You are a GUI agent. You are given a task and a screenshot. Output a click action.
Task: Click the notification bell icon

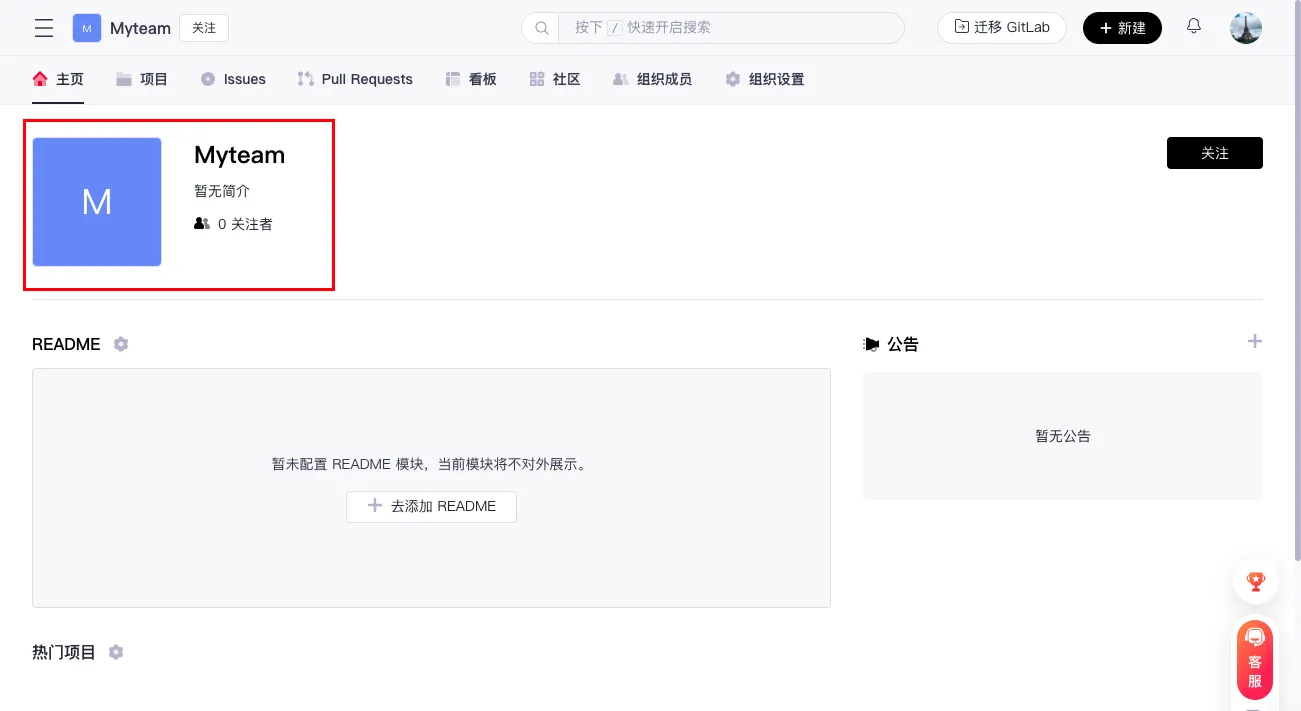pos(1193,27)
